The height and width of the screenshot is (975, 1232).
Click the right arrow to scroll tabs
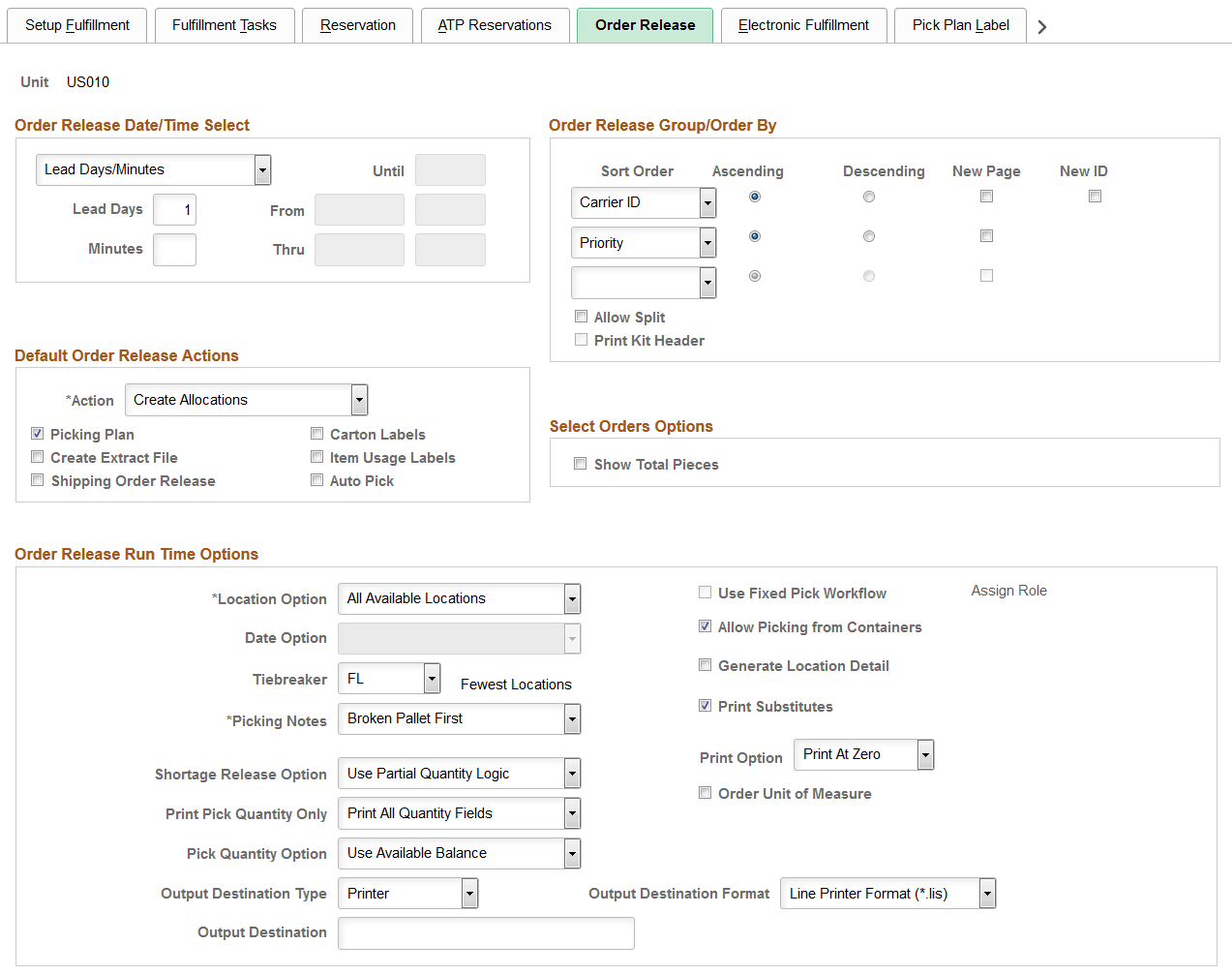pos(1041,25)
